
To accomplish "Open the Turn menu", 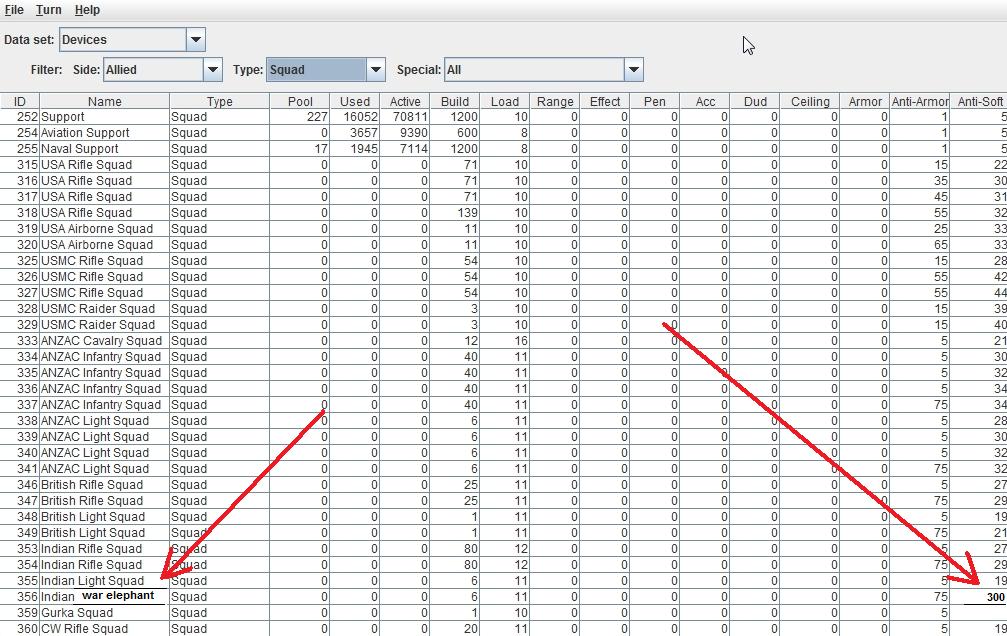I will click(x=49, y=10).
